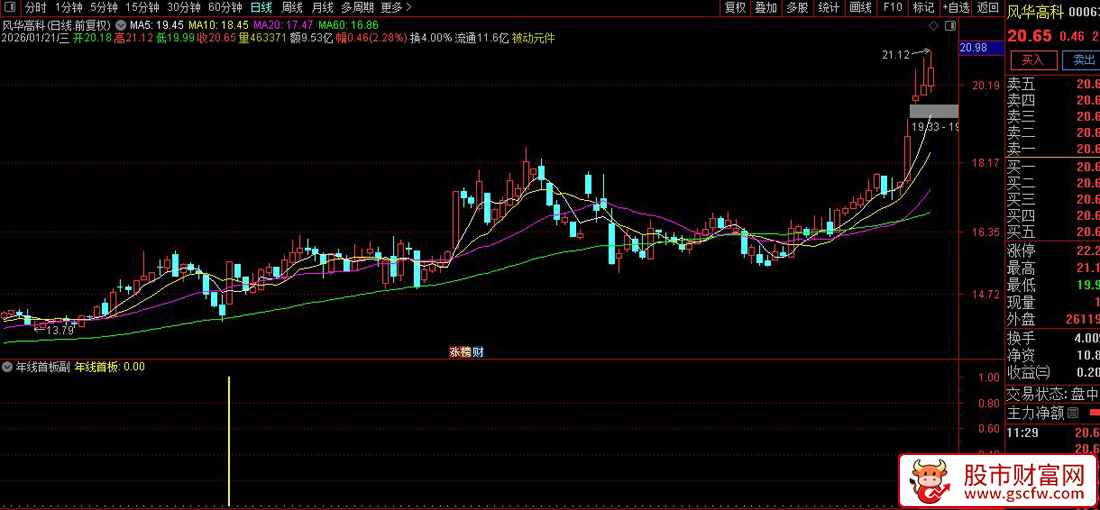This screenshot has width=1100, height=510.
Task: Switch to the 日线 daily chart
Action: pyautogui.click(x=261, y=8)
